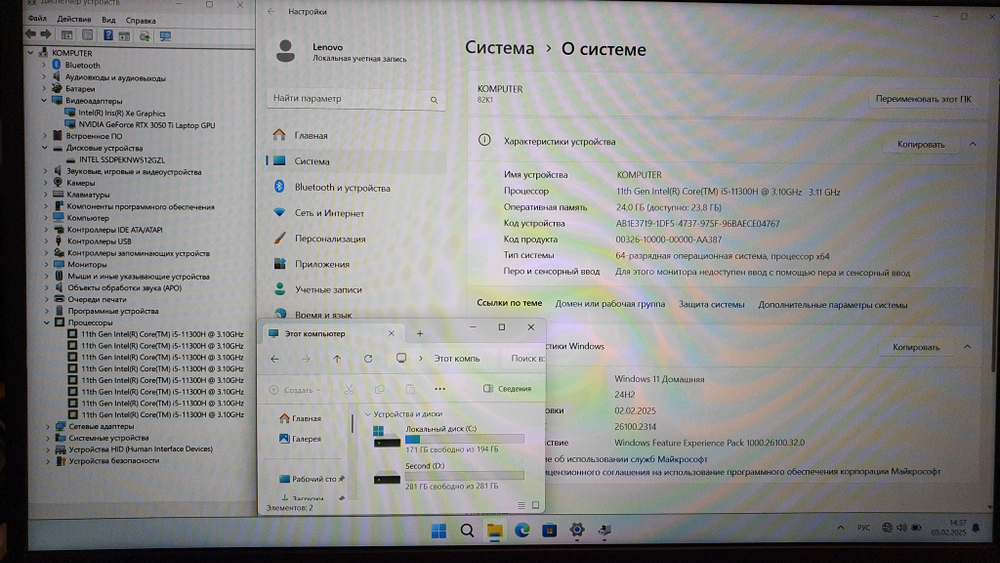Click Создать button in Explorer

(x=295, y=390)
